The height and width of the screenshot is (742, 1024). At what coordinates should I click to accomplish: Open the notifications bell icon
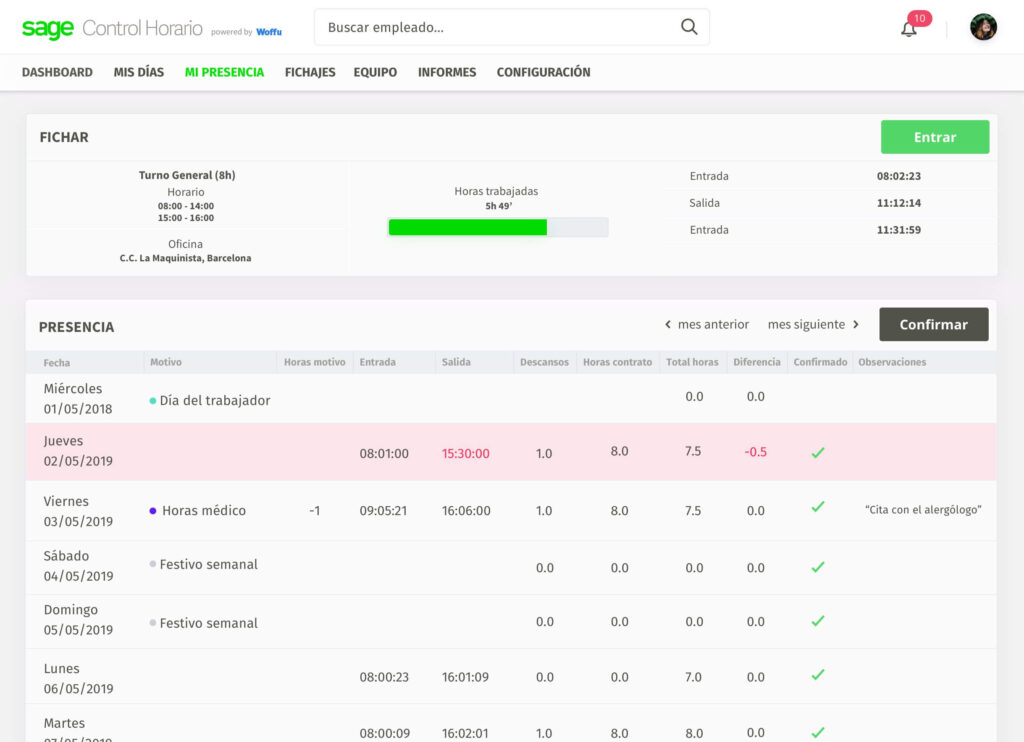pos(909,28)
